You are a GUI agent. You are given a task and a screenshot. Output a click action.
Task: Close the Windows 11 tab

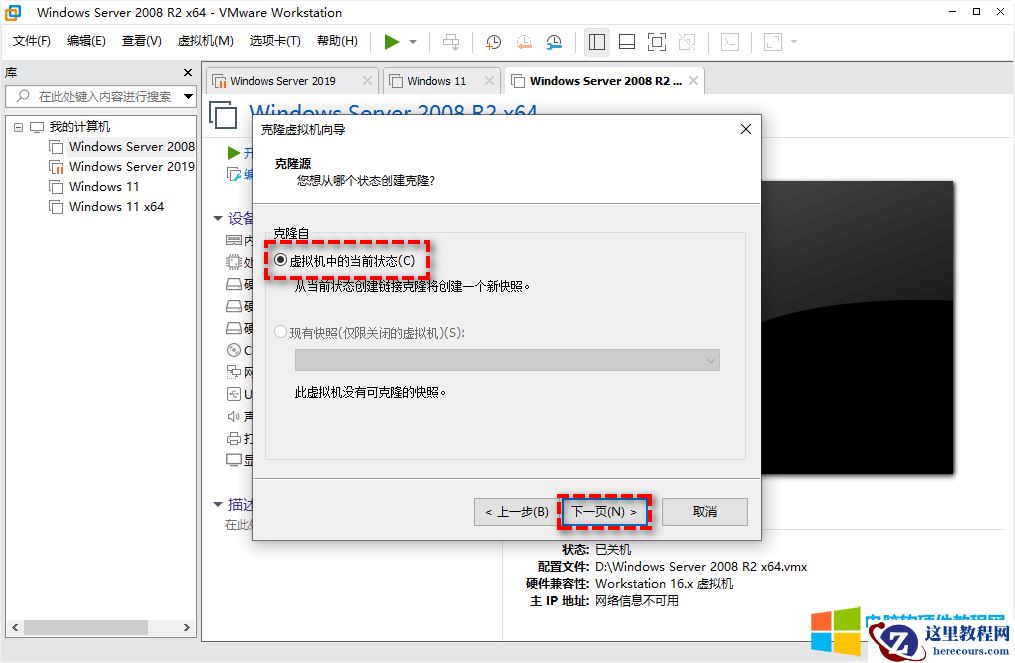coord(489,80)
